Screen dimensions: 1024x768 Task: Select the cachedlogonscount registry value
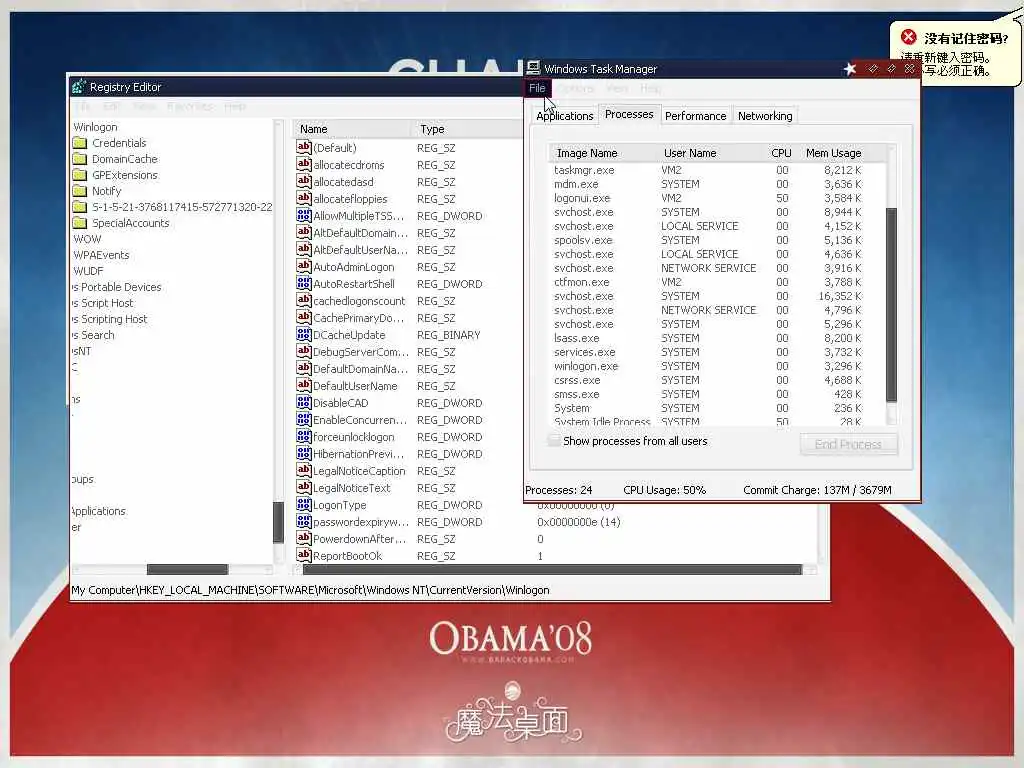click(359, 301)
